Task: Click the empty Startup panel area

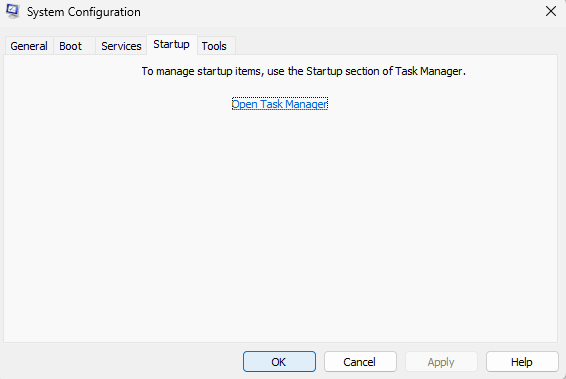Action: pyautogui.click(x=280, y=224)
